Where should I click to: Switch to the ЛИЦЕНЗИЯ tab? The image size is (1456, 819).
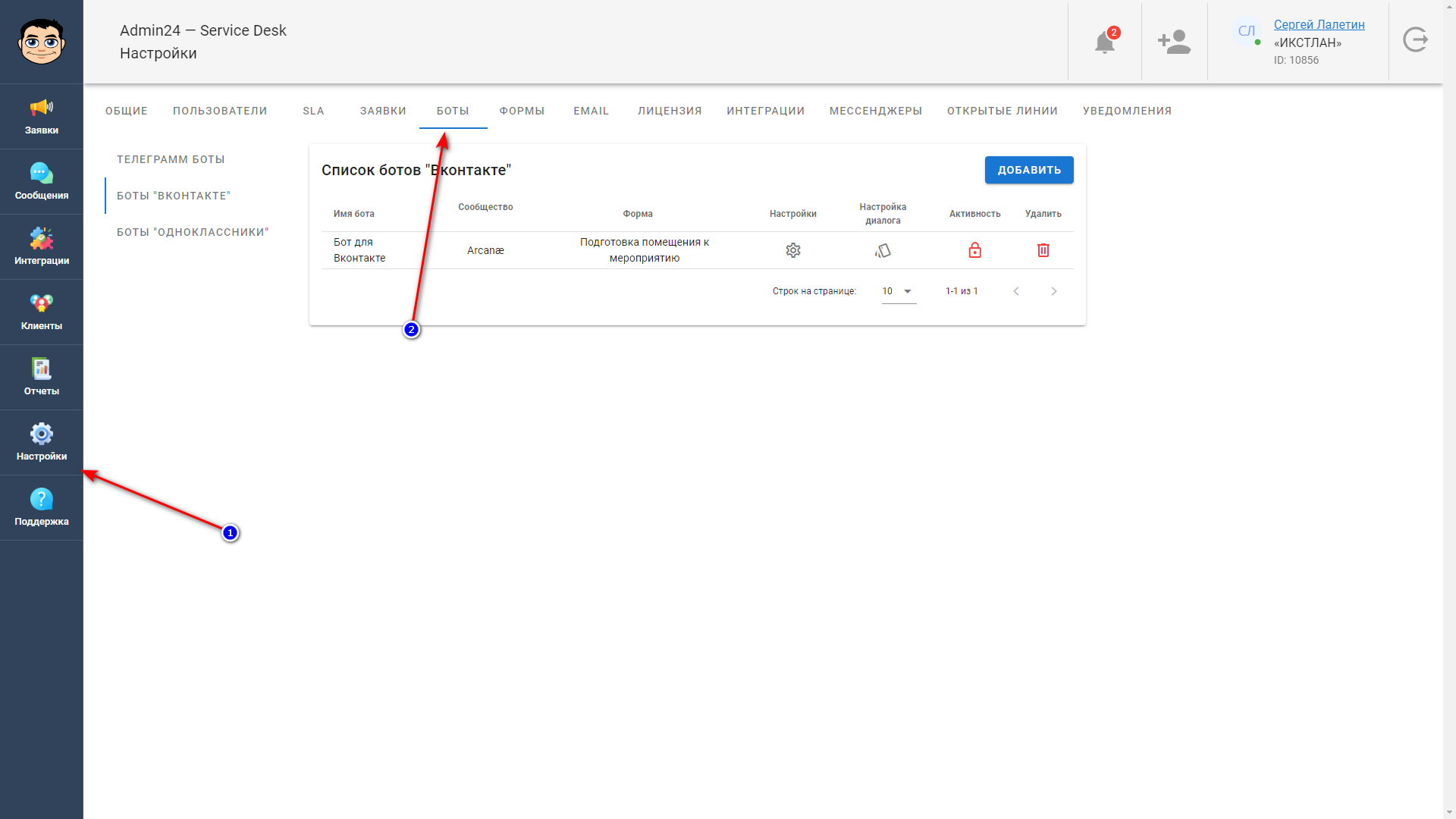670,111
